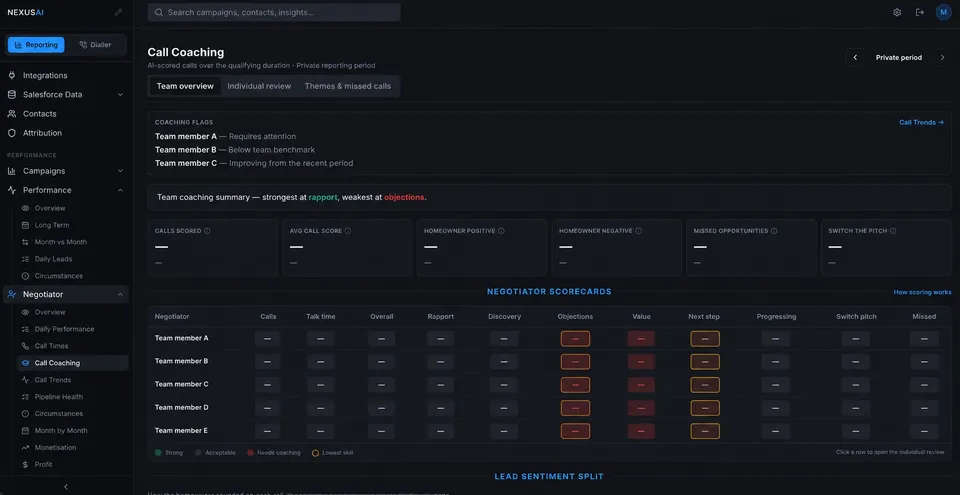
Task: Open Circumstances under Performance
Action: tap(59, 276)
